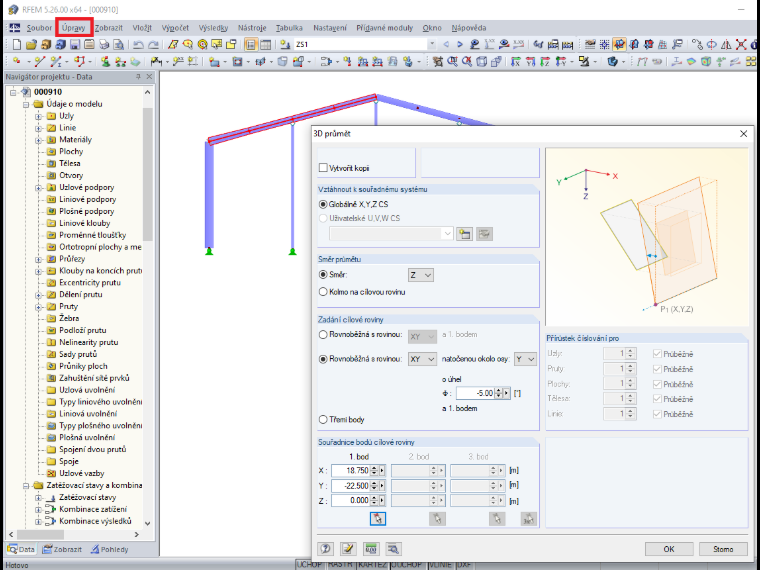This screenshot has width=760, height=570.
Task: Open the XY plane dropdown for rotated plane
Action: 422,359
